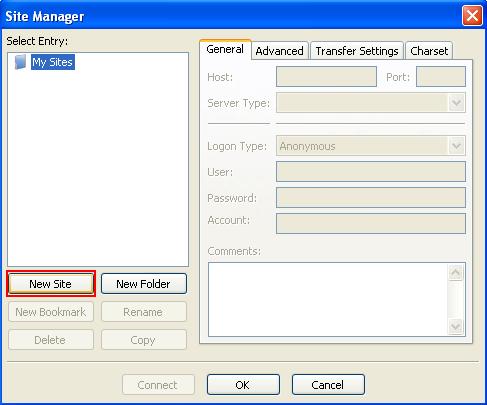This screenshot has width=487, height=405.
Task: Click the Host input field
Action: tap(326, 77)
